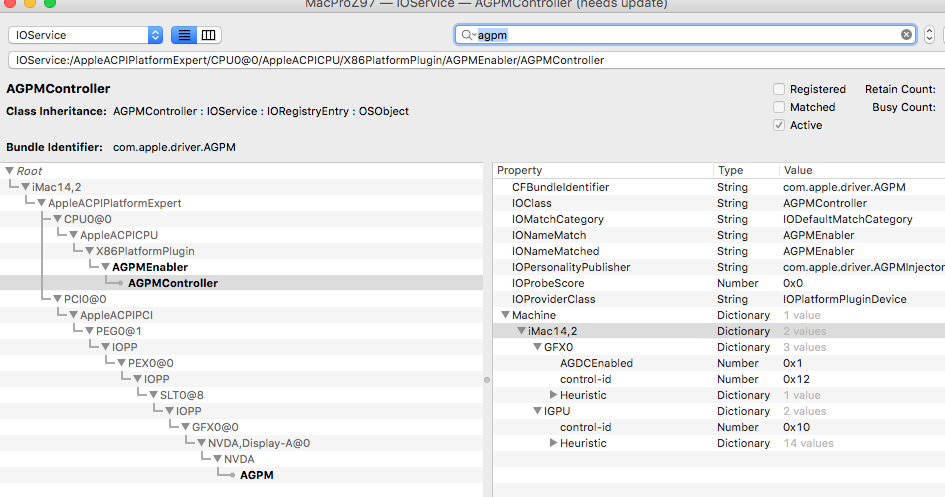This screenshot has height=497, width=945.
Task: Collapse the first IOPP node under PEG0@1
Action: click(x=105, y=347)
